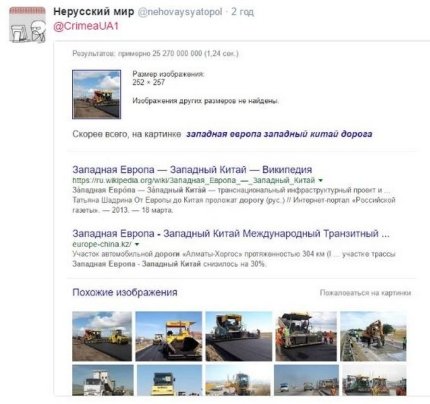Open third similar image of asphalt paver

tap(239, 336)
